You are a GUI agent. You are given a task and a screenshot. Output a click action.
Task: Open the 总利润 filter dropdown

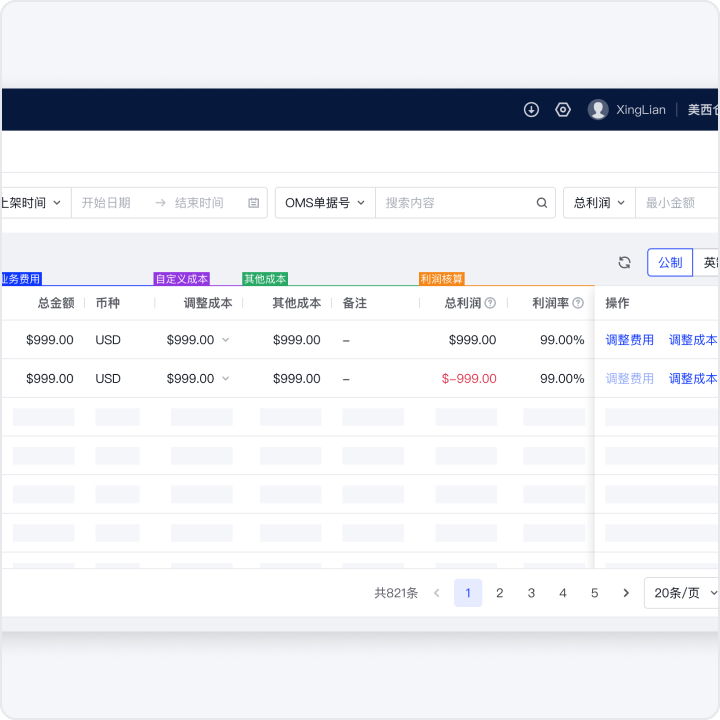coord(599,203)
